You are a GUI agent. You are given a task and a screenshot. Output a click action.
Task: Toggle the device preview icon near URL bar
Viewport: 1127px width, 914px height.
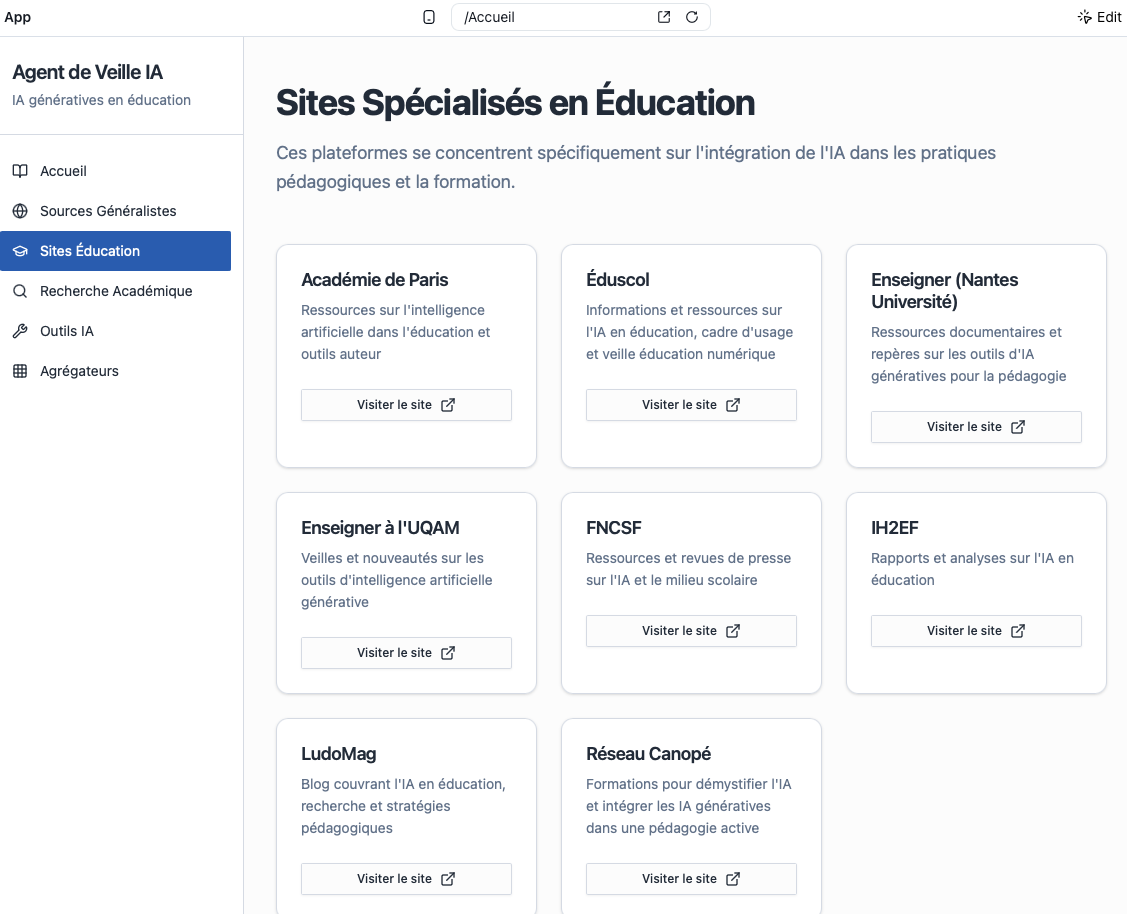(429, 17)
